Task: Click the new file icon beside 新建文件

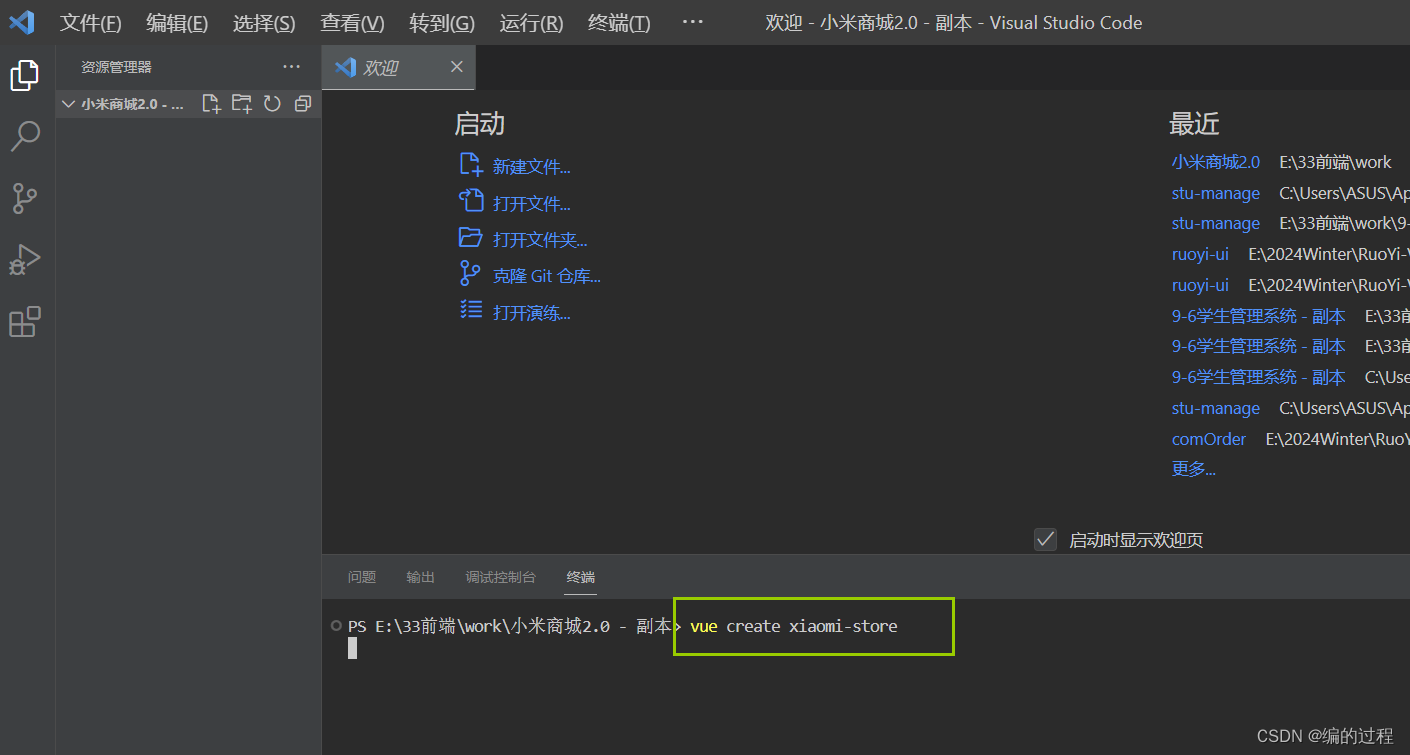Action: tap(471, 165)
